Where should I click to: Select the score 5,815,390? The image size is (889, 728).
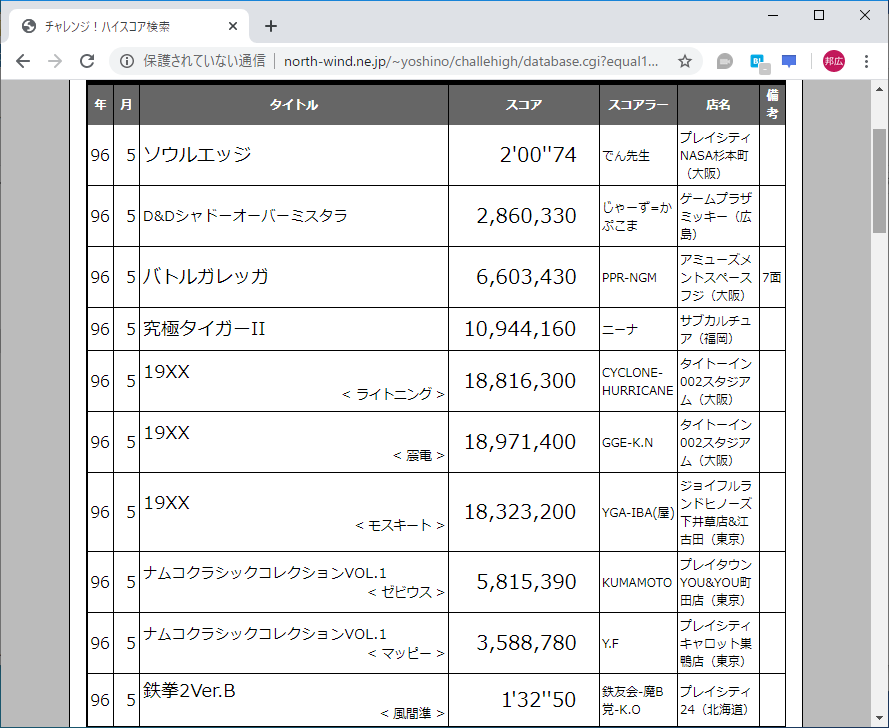[x=526, y=582]
